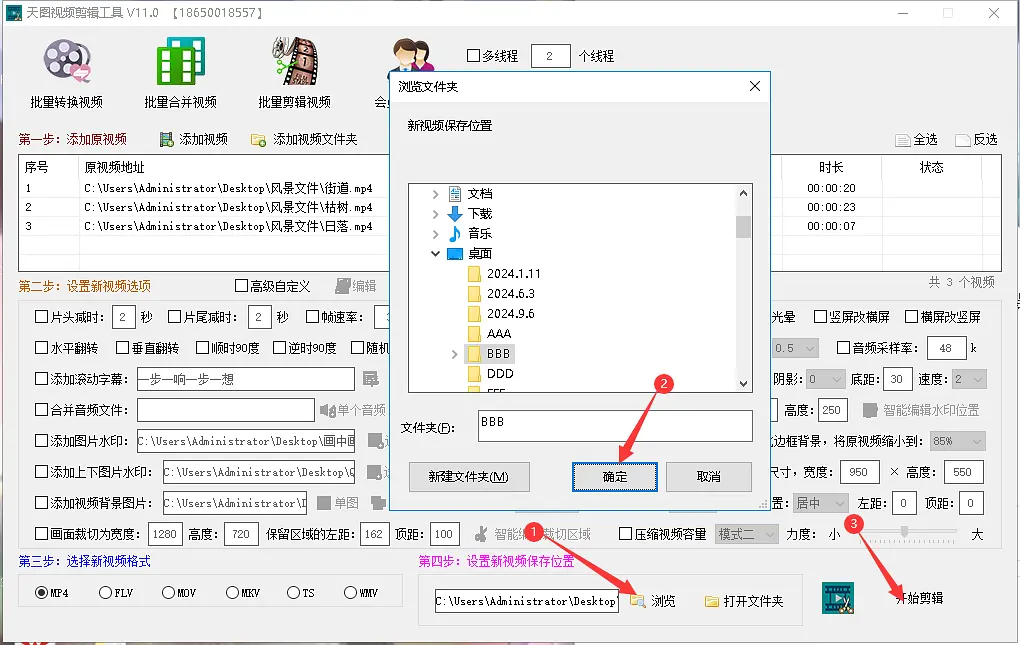Viewport: 1020px width, 645px height.
Task: Click the folder tree scrollbar down arrow
Action: pos(744,384)
